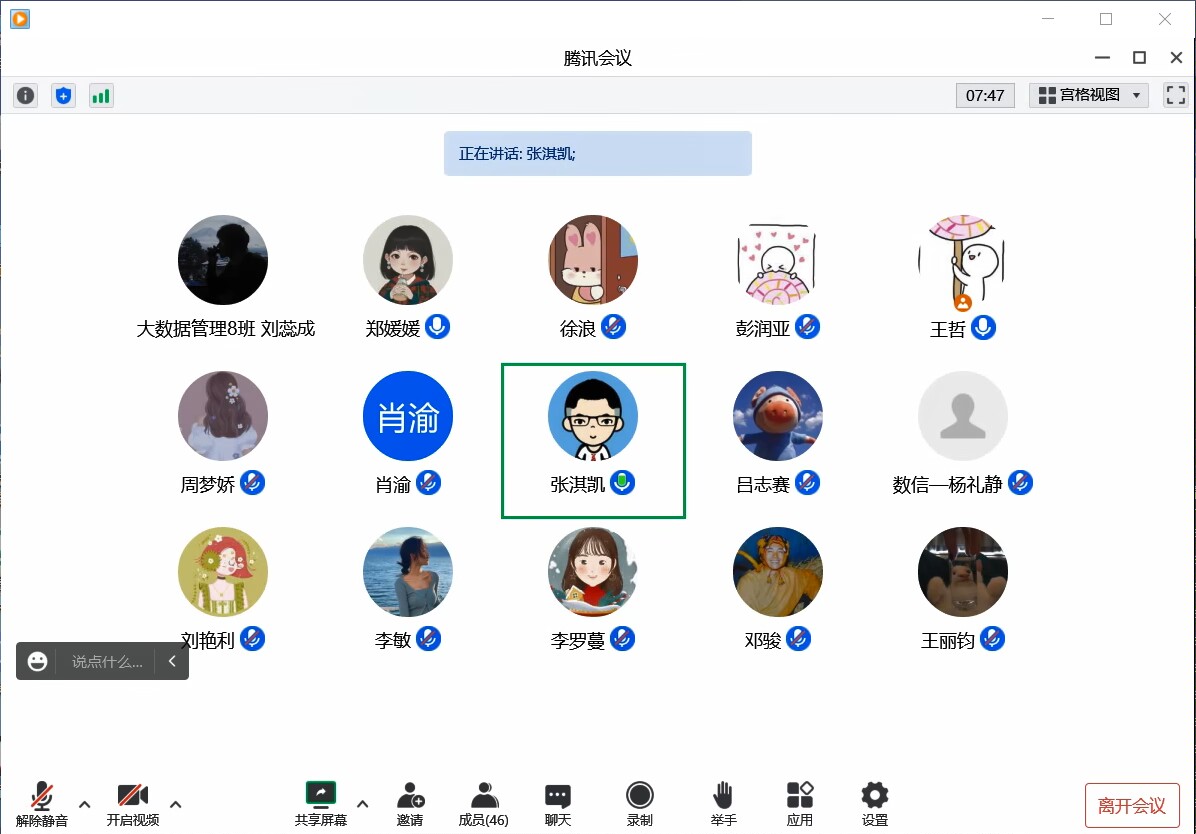
Task: Open emoji picker in chat bar
Action: click(x=37, y=662)
